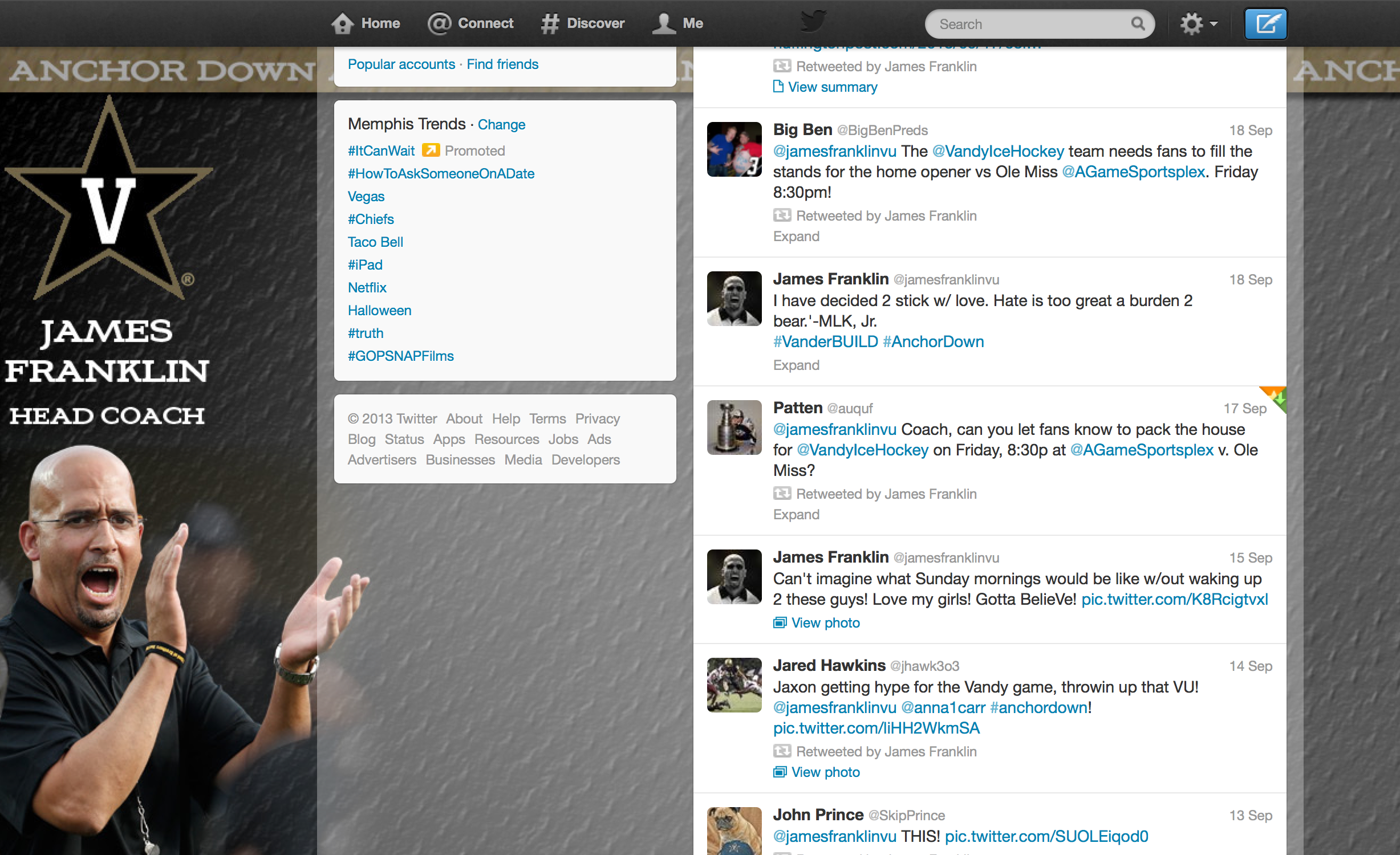Click the 18 Sep timestamp on Big Ben tweet
Screen dimensions: 1400x855
coord(1251,131)
